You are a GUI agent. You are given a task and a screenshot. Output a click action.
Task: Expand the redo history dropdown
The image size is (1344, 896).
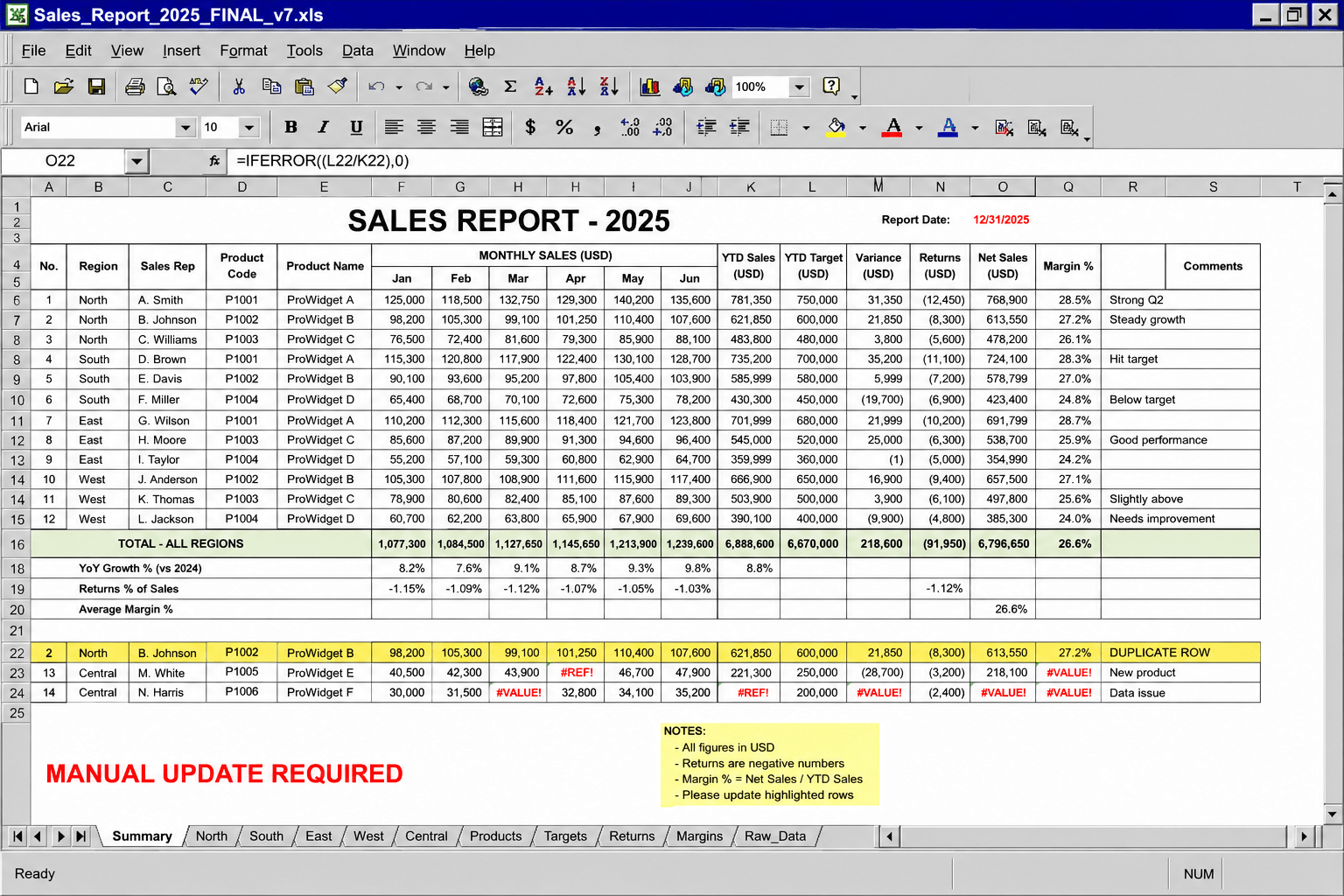click(446, 87)
